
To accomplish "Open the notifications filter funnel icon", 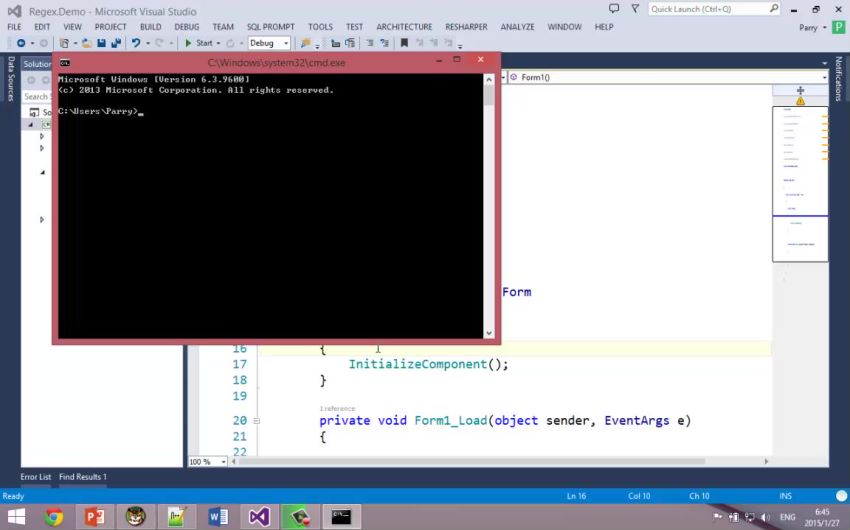I will coord(635,9).
